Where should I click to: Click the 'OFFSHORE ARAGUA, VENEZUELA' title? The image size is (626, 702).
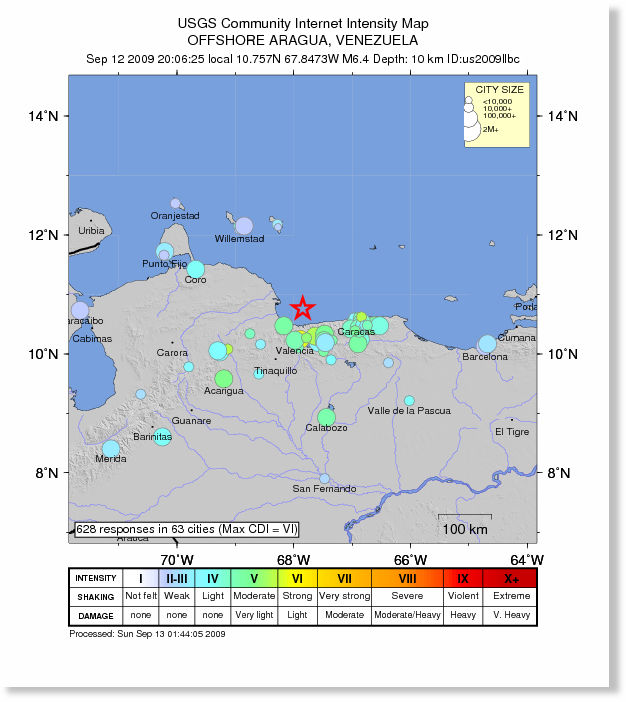pyautogui.click(x=303, y=40)
